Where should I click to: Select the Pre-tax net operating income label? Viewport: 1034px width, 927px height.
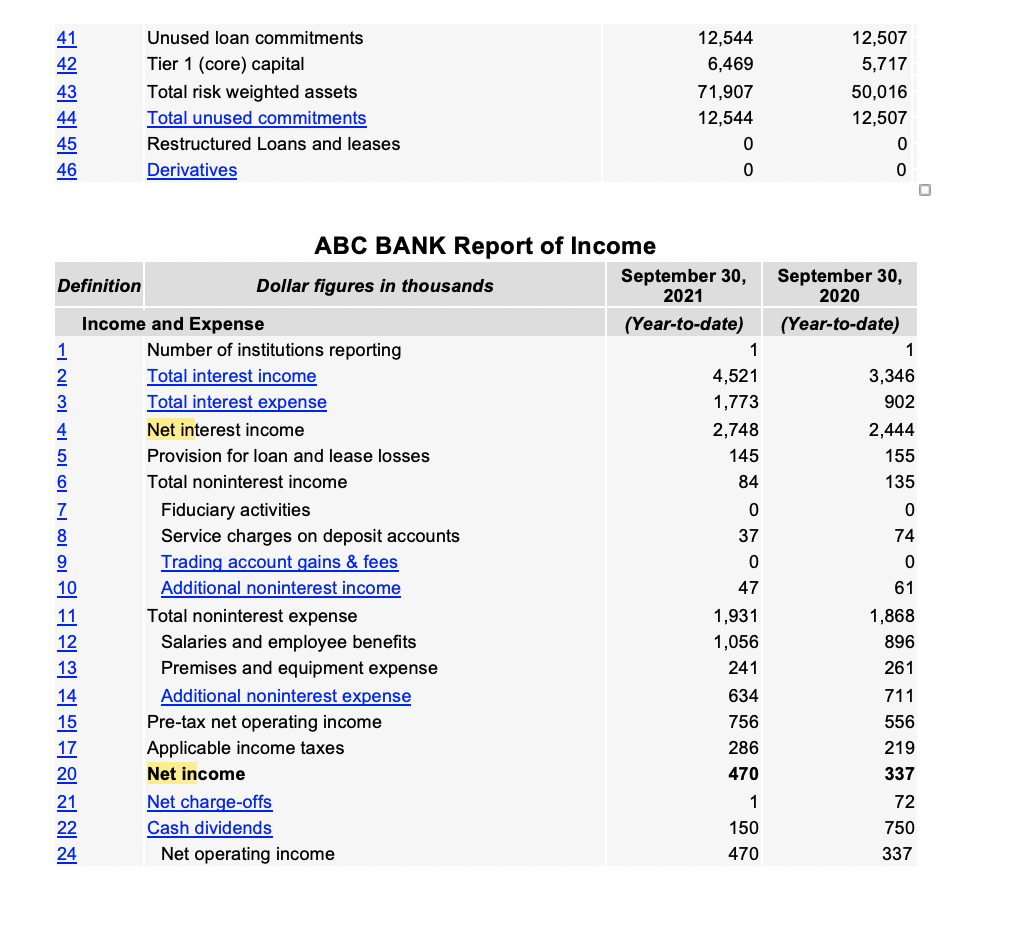[x=264, y=722]
